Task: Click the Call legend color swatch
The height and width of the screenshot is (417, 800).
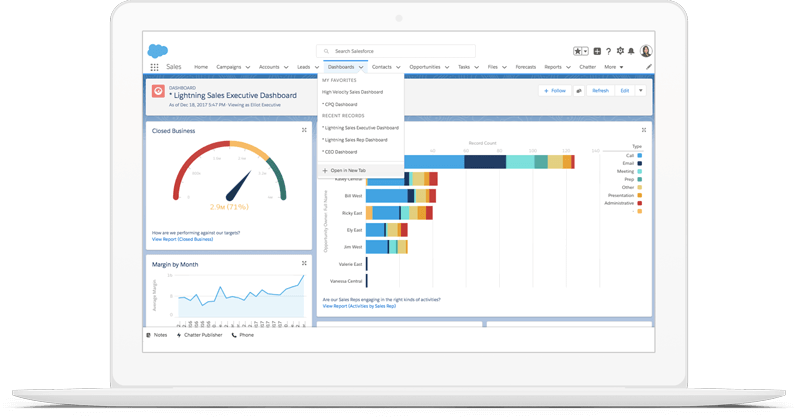Action: pyautogui.click(x=639, y=155)
